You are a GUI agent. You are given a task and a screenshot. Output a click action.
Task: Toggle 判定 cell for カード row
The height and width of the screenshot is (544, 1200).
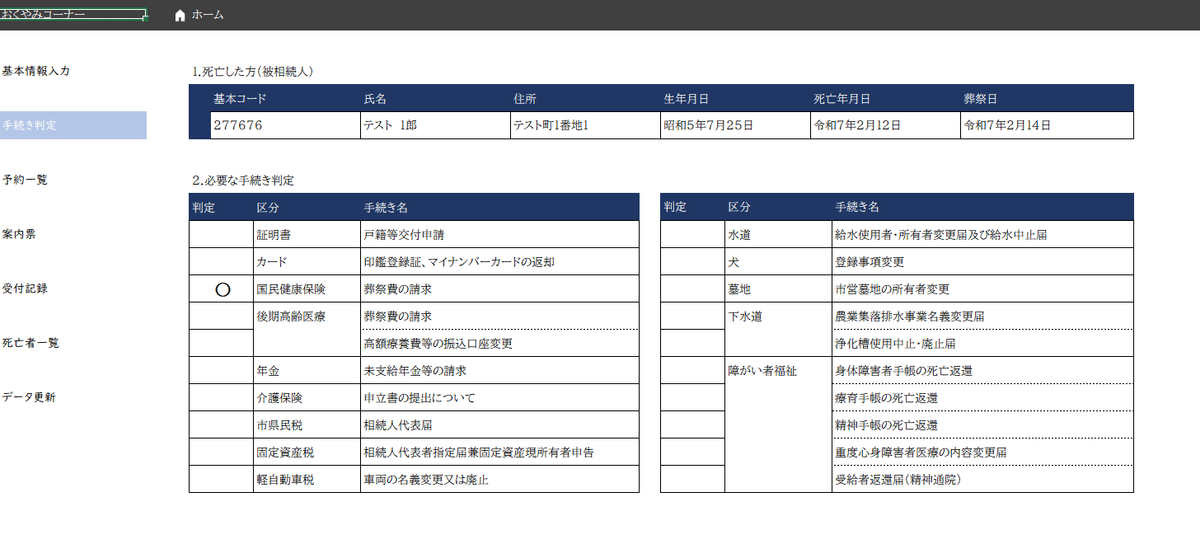(221, 261)
